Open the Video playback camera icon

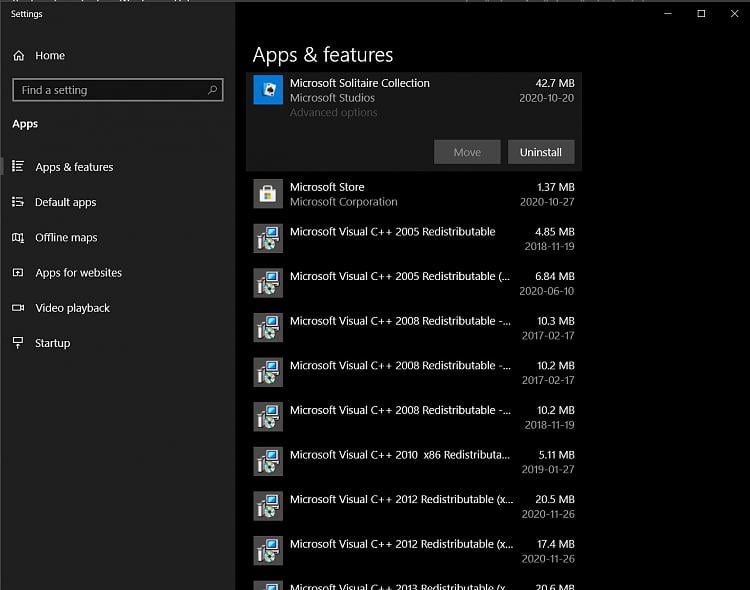[x=18, y=308]
